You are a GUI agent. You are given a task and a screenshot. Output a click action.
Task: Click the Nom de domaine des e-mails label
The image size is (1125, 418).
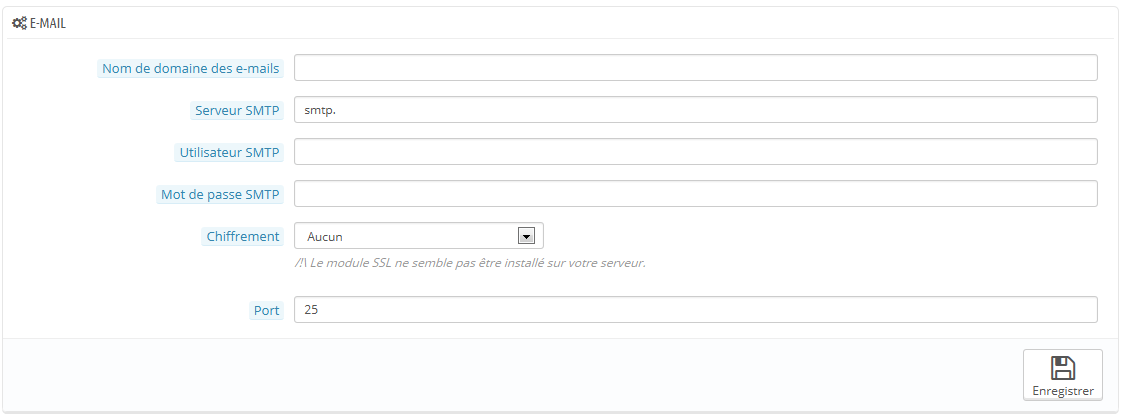tap(191, 69)
